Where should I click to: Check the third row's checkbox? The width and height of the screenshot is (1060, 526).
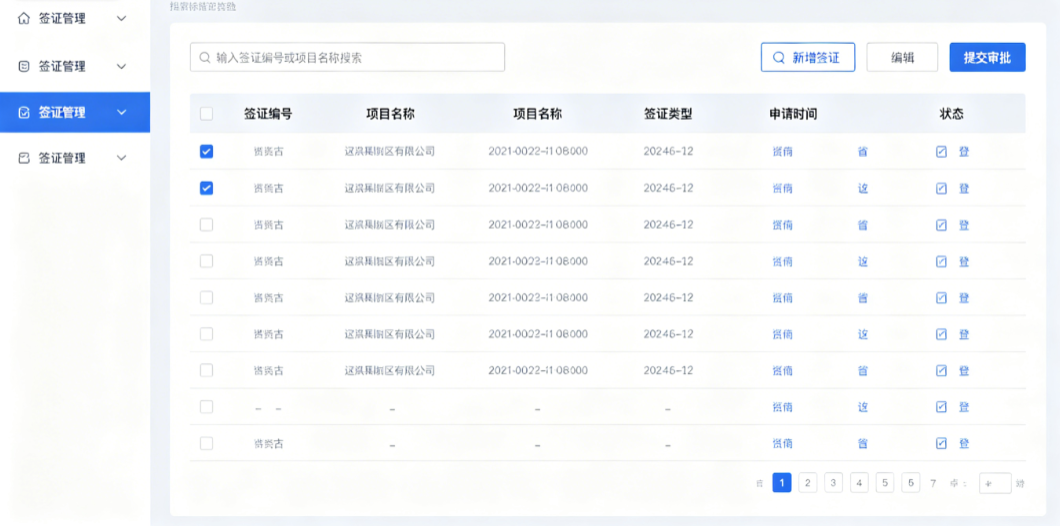point(206,224)
